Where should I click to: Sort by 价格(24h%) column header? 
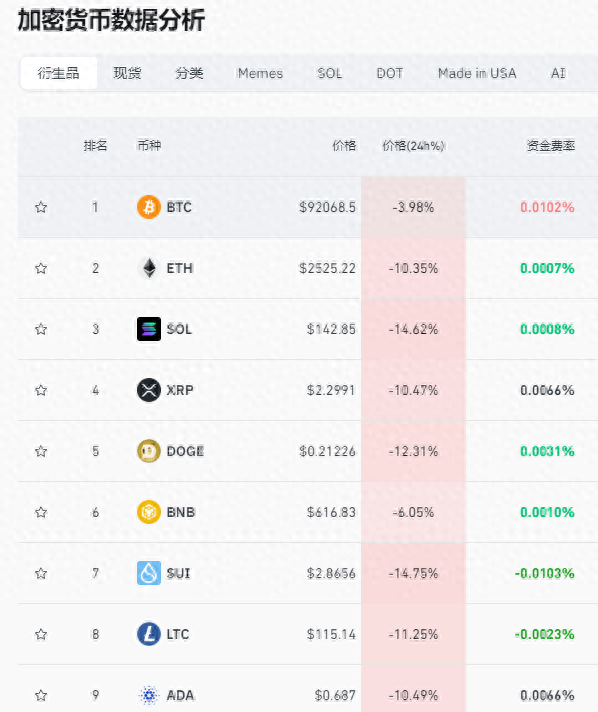pos(413,146)
